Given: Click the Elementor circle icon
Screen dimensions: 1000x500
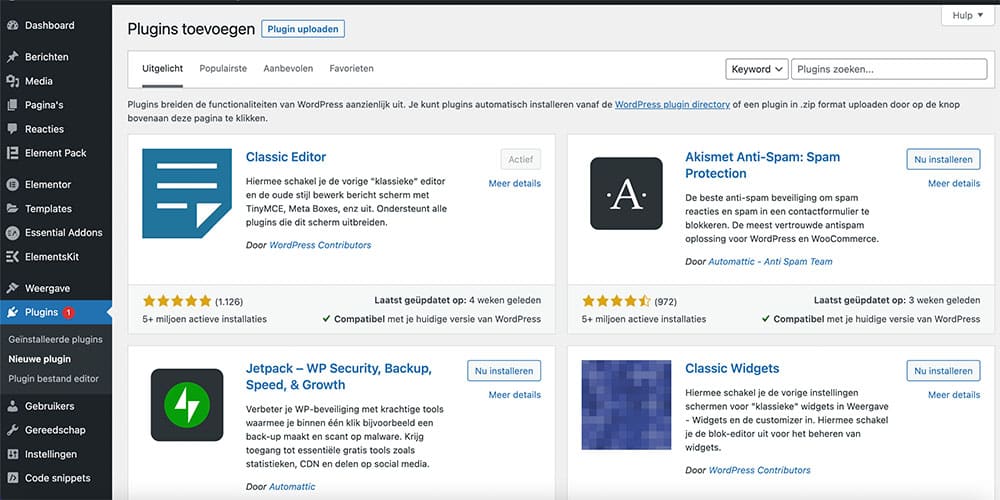Looking at the screenshot, I should coord(13,185).
